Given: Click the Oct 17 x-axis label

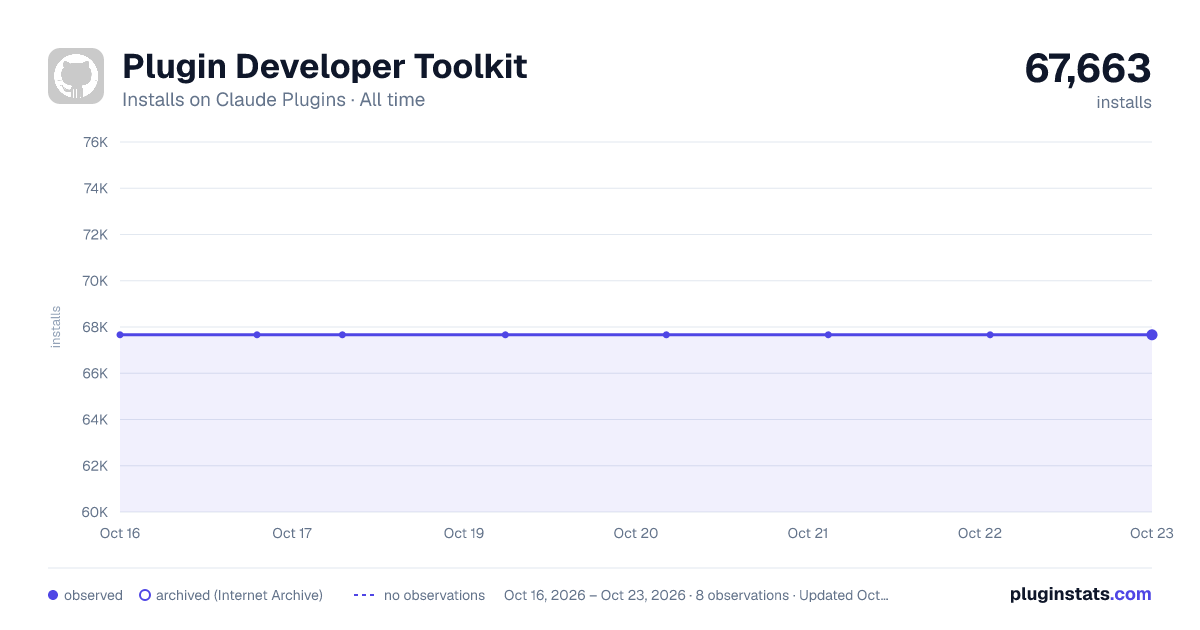Looking at the screenshot, I should 292,533.
